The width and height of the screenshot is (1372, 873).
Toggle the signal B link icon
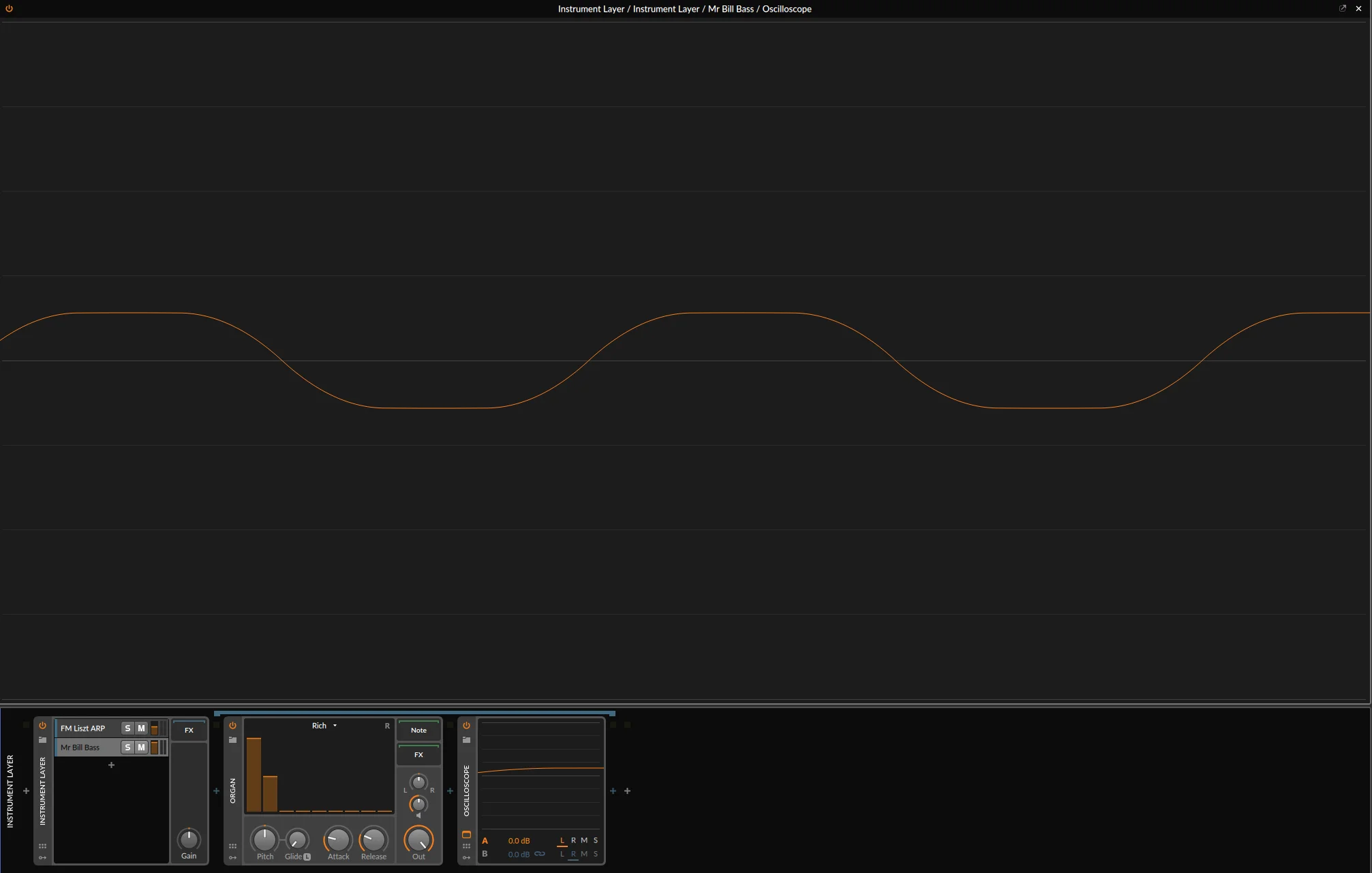coord(540,854)
